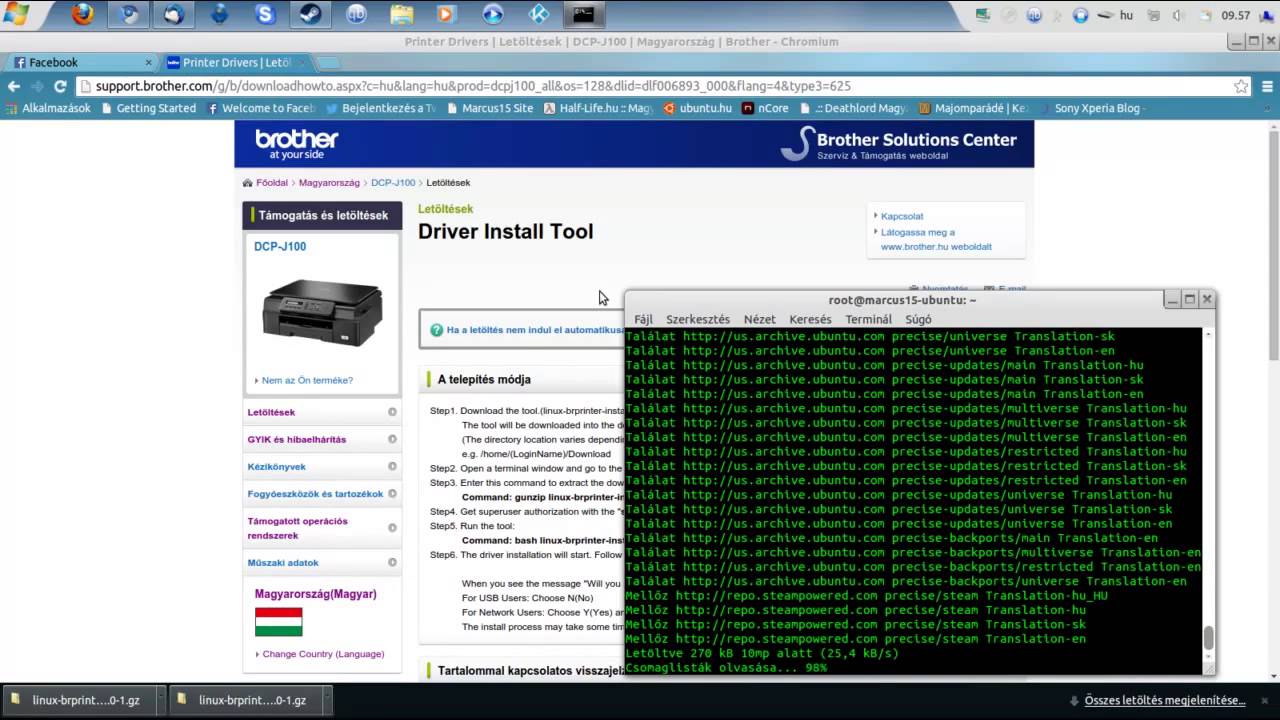The width and height of the screenshot is (1280, 720).
Task: Go back in Chromium
Action: click(x=14, y=86)
